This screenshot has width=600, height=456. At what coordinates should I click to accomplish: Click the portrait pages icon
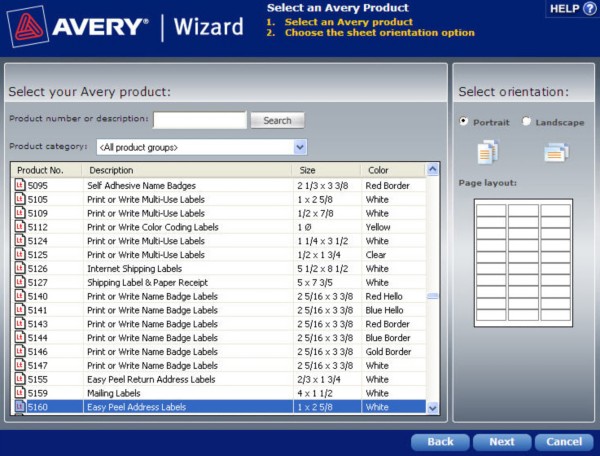(x=488, y=151)
